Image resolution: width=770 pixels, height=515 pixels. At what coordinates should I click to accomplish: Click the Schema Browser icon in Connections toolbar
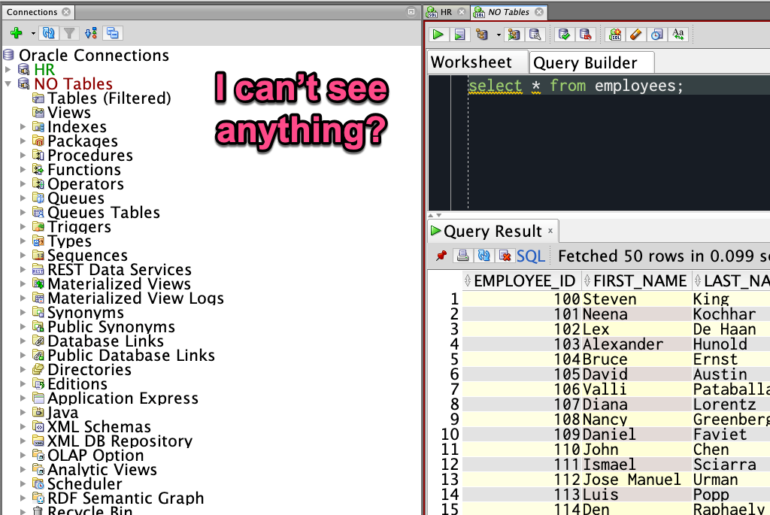coord(91,33)
